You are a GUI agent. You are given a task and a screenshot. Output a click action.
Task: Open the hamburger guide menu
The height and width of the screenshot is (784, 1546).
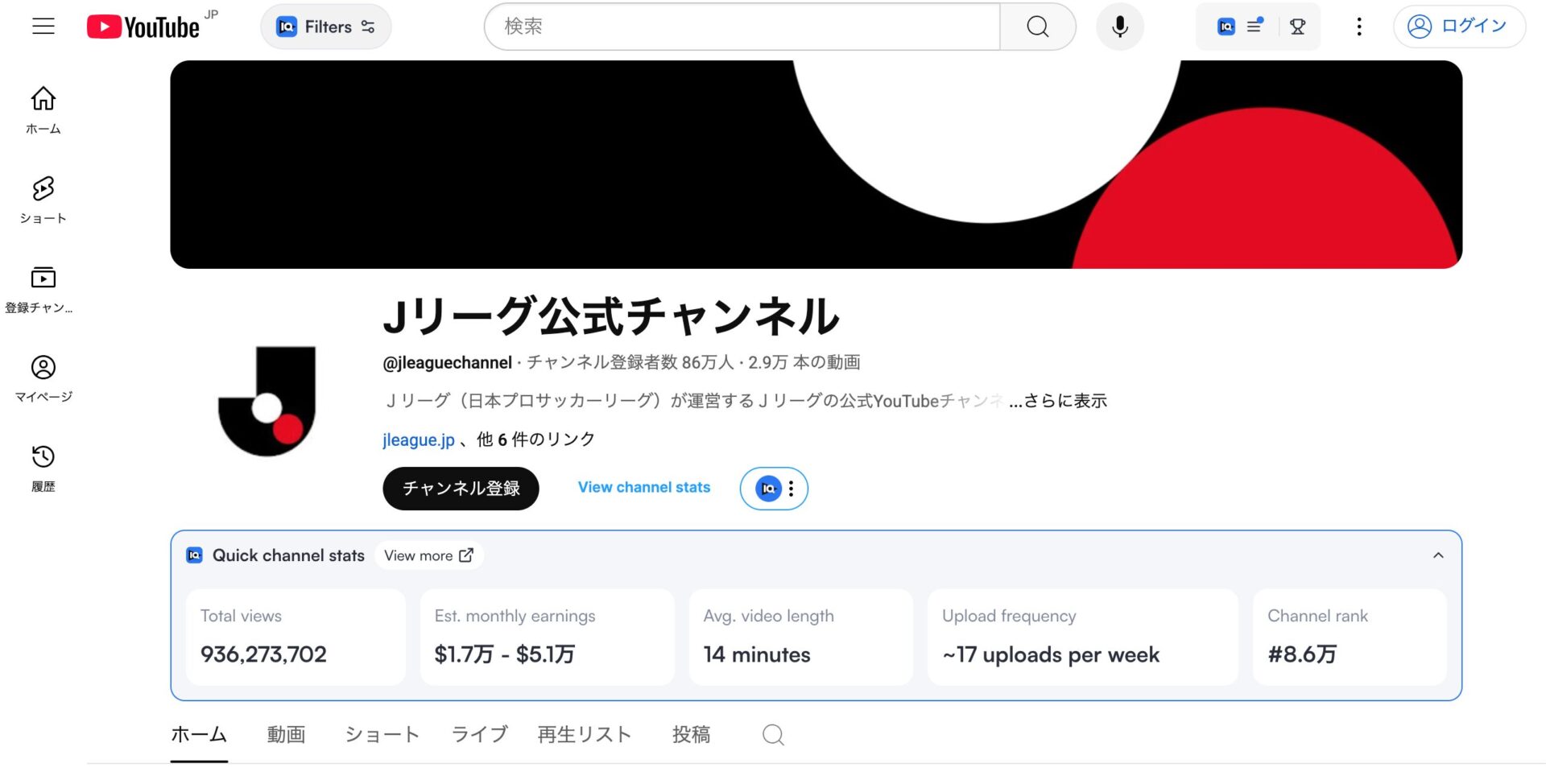pos(43,27)
